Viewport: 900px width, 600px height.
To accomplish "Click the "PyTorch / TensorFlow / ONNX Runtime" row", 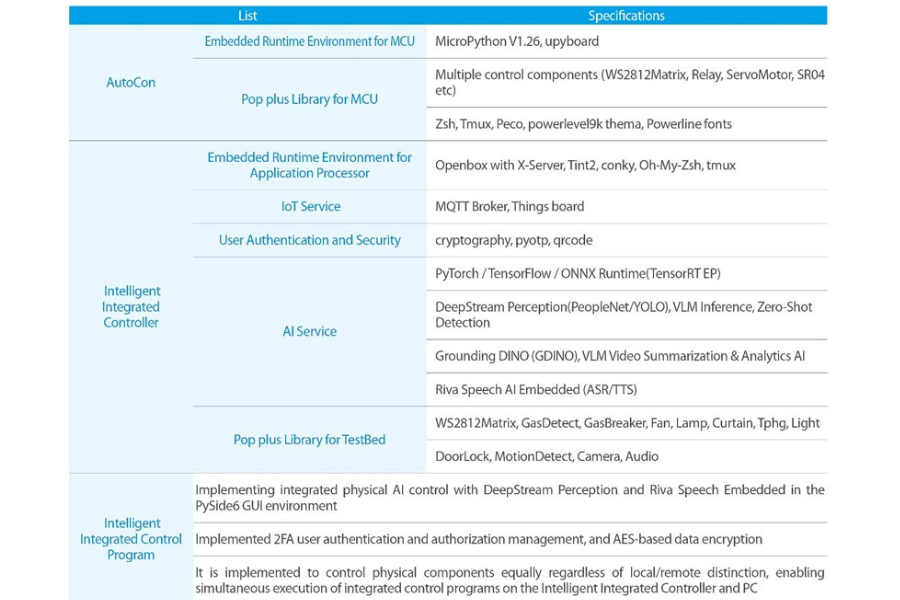I will 577,273.
